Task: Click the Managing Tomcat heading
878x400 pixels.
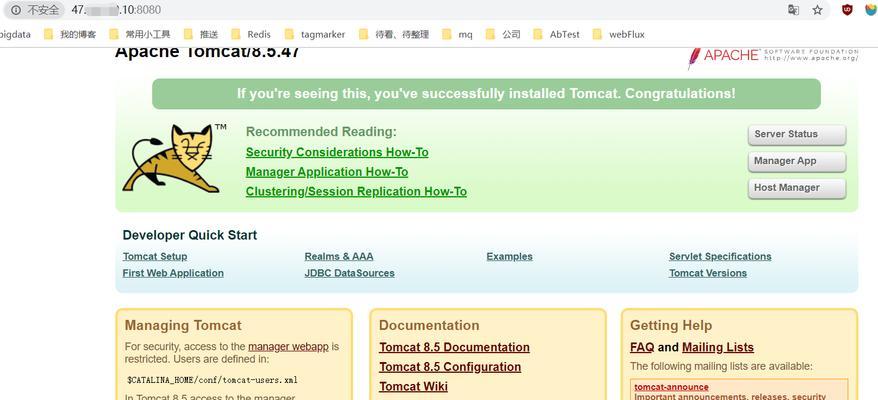Action: coord(183,325)
